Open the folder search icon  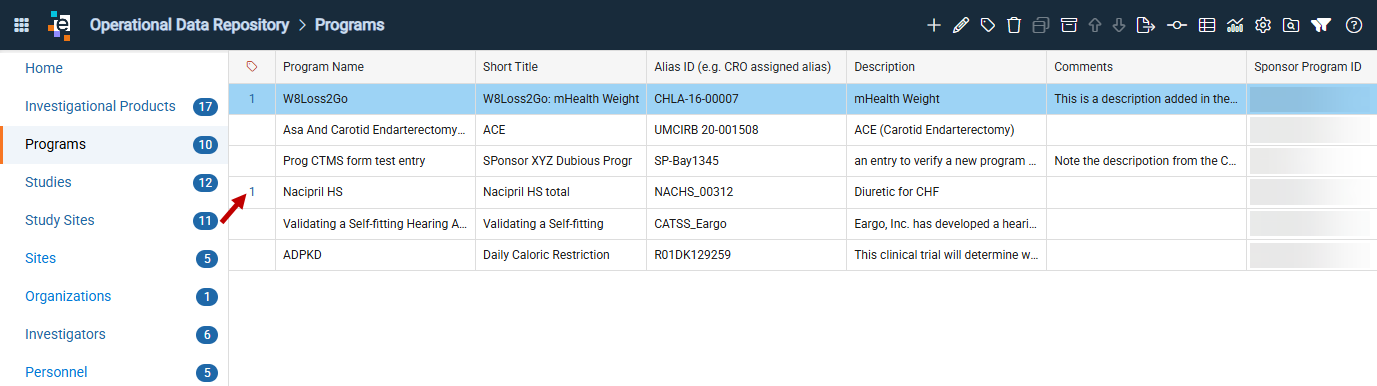click(x=1291, y=25)
